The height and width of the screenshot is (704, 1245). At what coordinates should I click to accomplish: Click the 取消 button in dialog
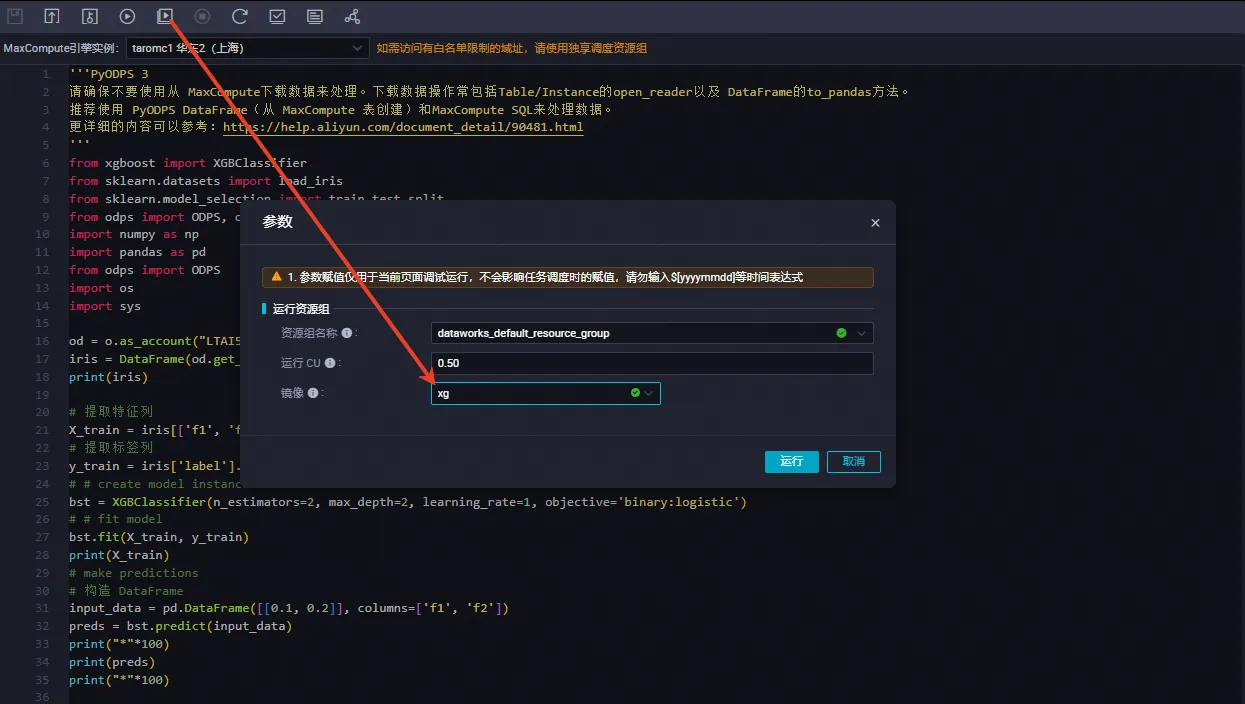click(853, 461)
